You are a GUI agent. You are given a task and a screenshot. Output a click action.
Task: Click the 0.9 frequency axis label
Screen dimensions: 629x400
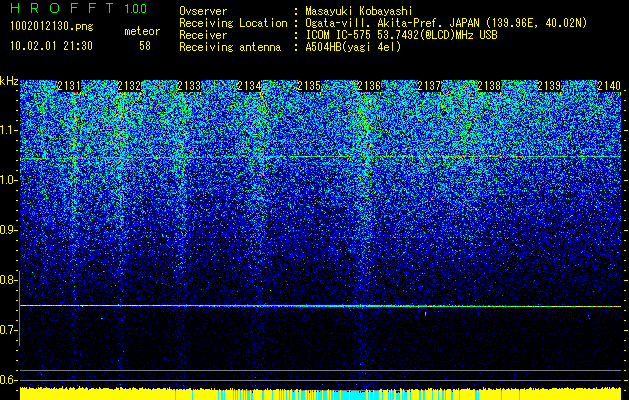tap(8, 230)
